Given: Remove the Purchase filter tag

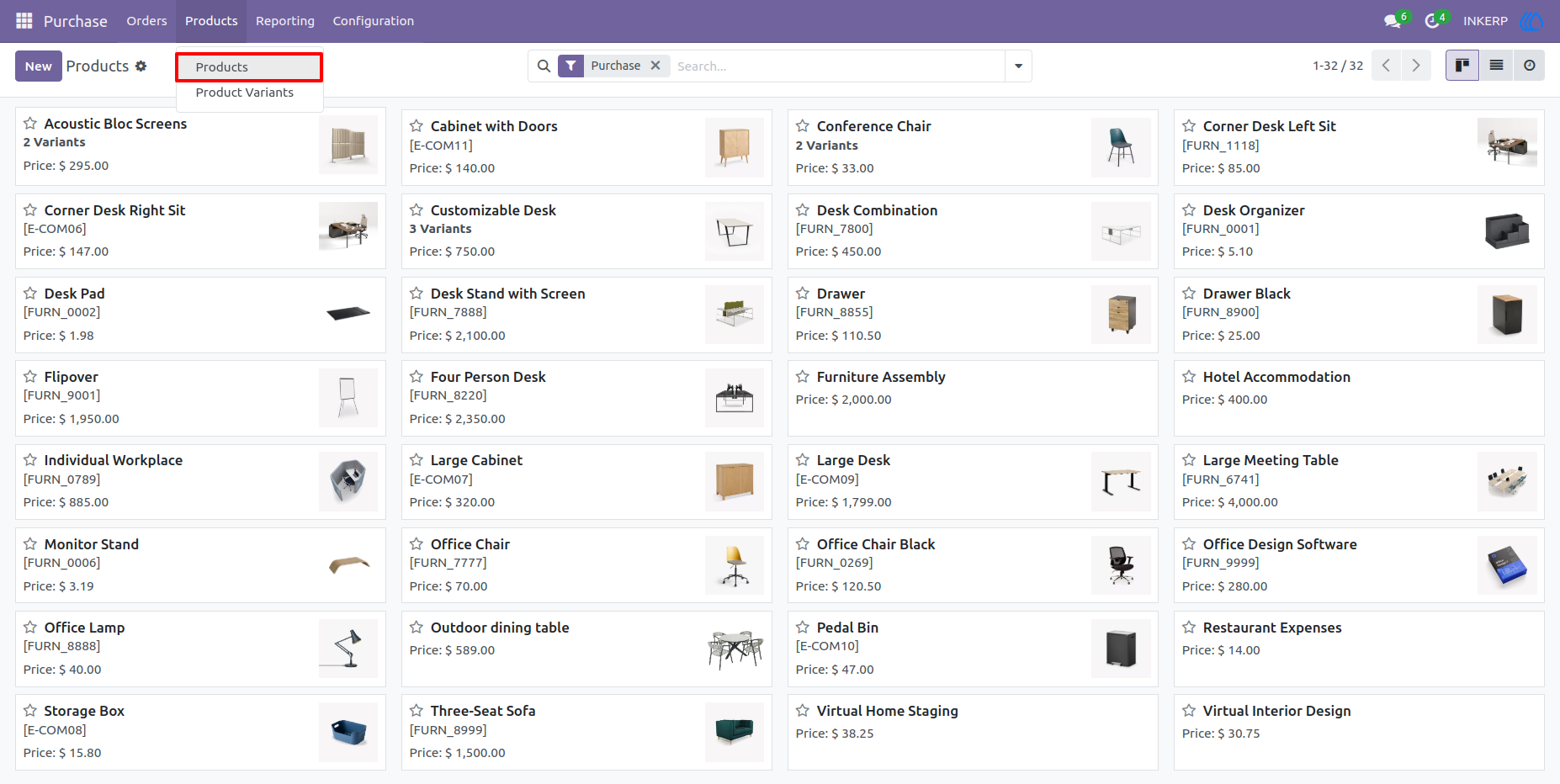Looking at the screenshot, I should tap(655, 66).
